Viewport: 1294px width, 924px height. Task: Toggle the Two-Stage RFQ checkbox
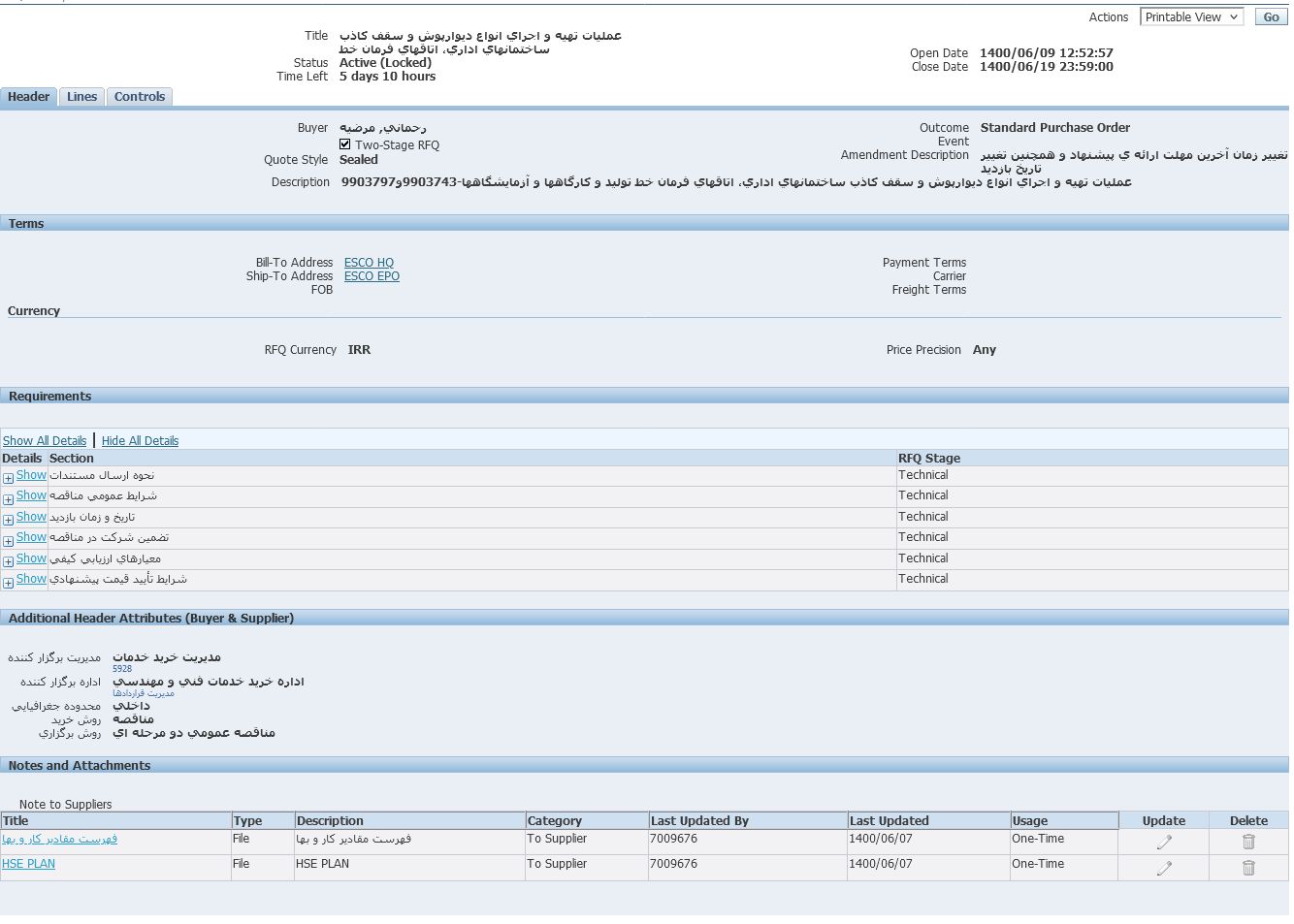point(345,144)
